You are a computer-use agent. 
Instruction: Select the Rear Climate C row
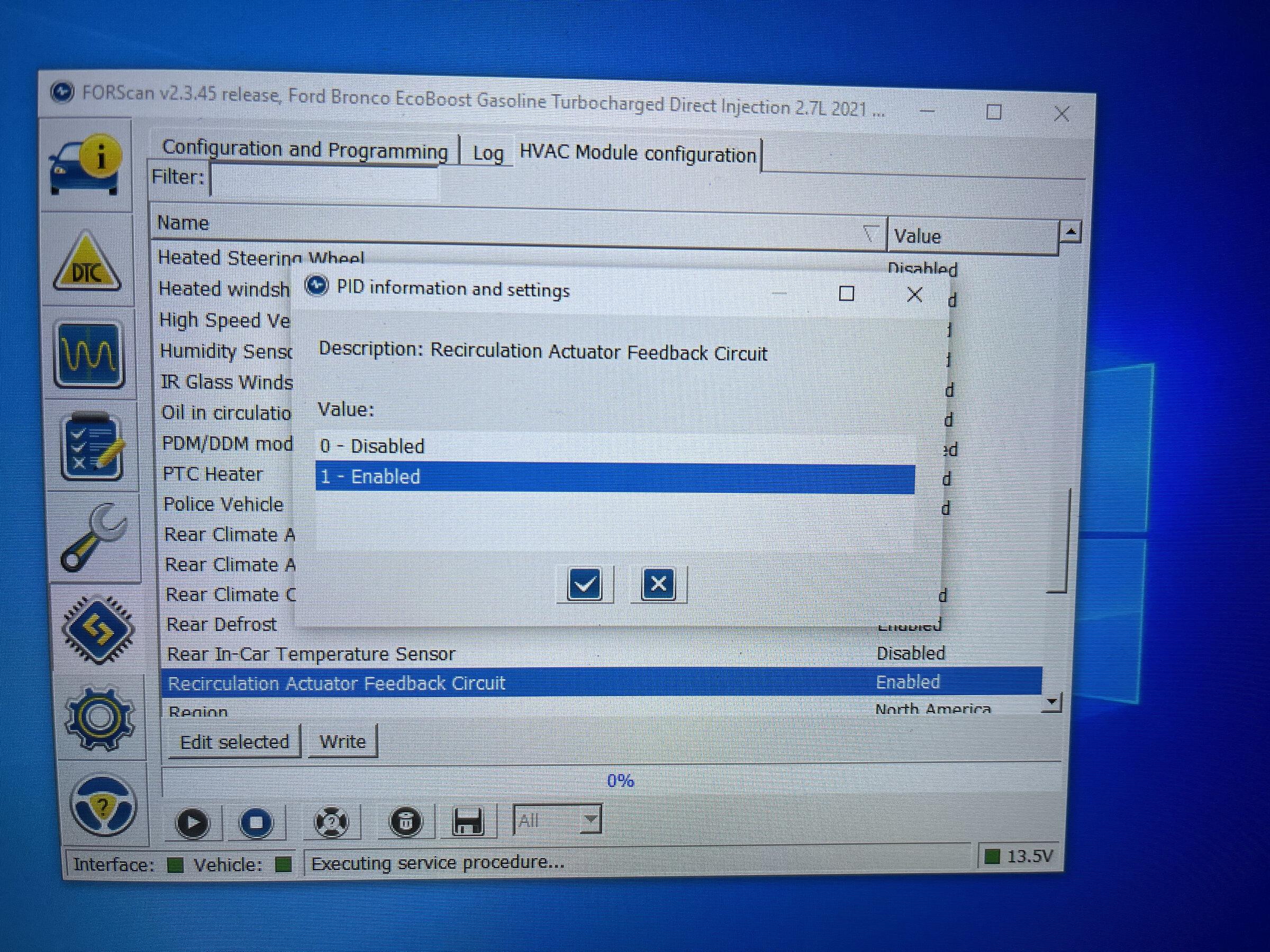point(230,594)
